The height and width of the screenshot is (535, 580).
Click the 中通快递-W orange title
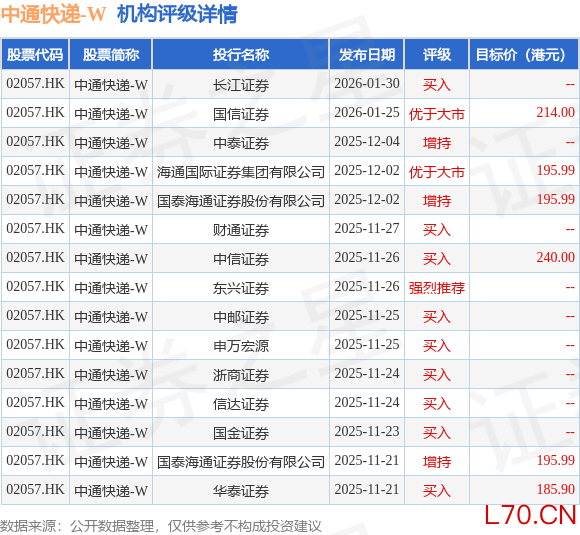pos(53,14)
